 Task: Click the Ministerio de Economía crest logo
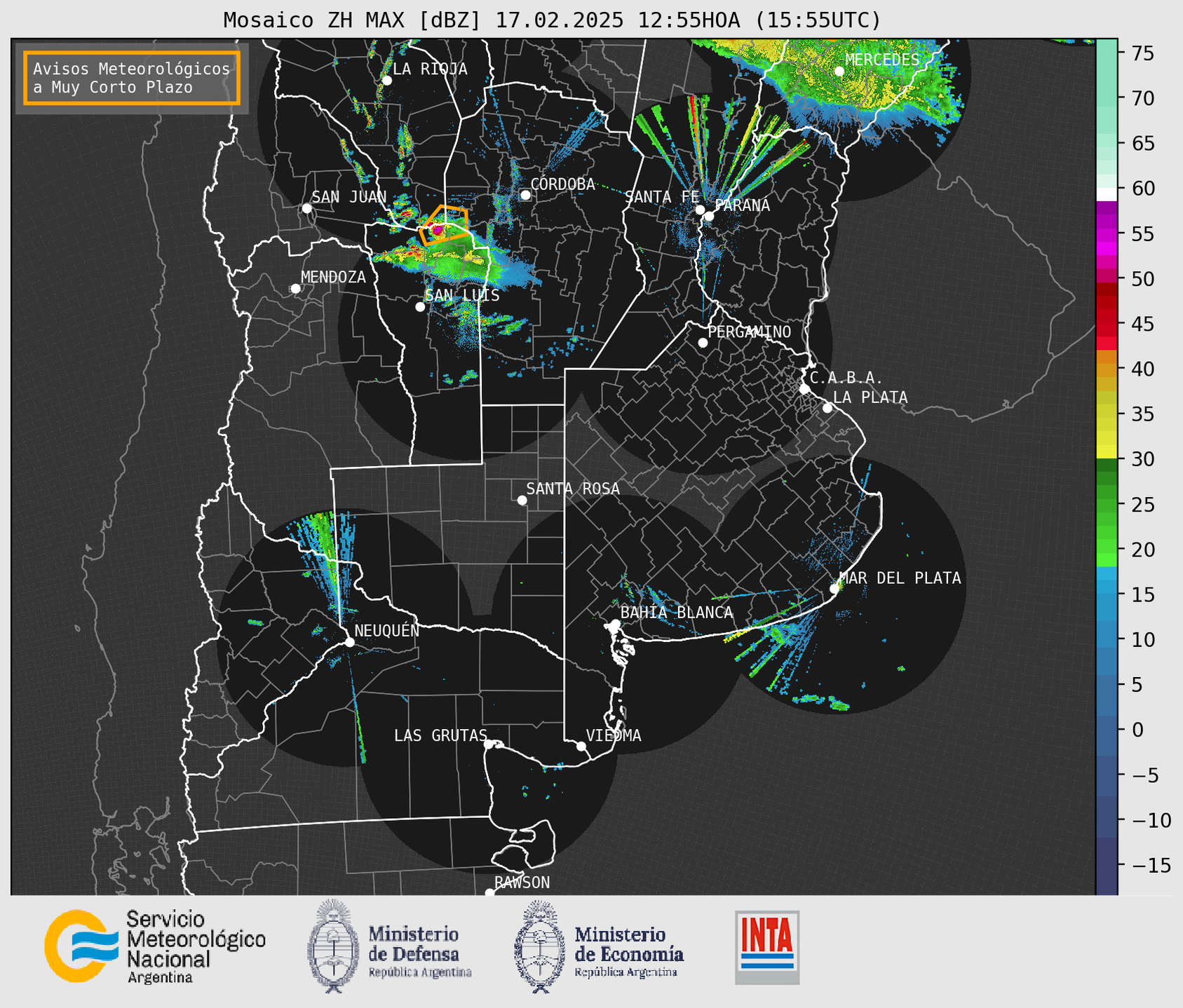pyautogui.click(x=540, y=946)
